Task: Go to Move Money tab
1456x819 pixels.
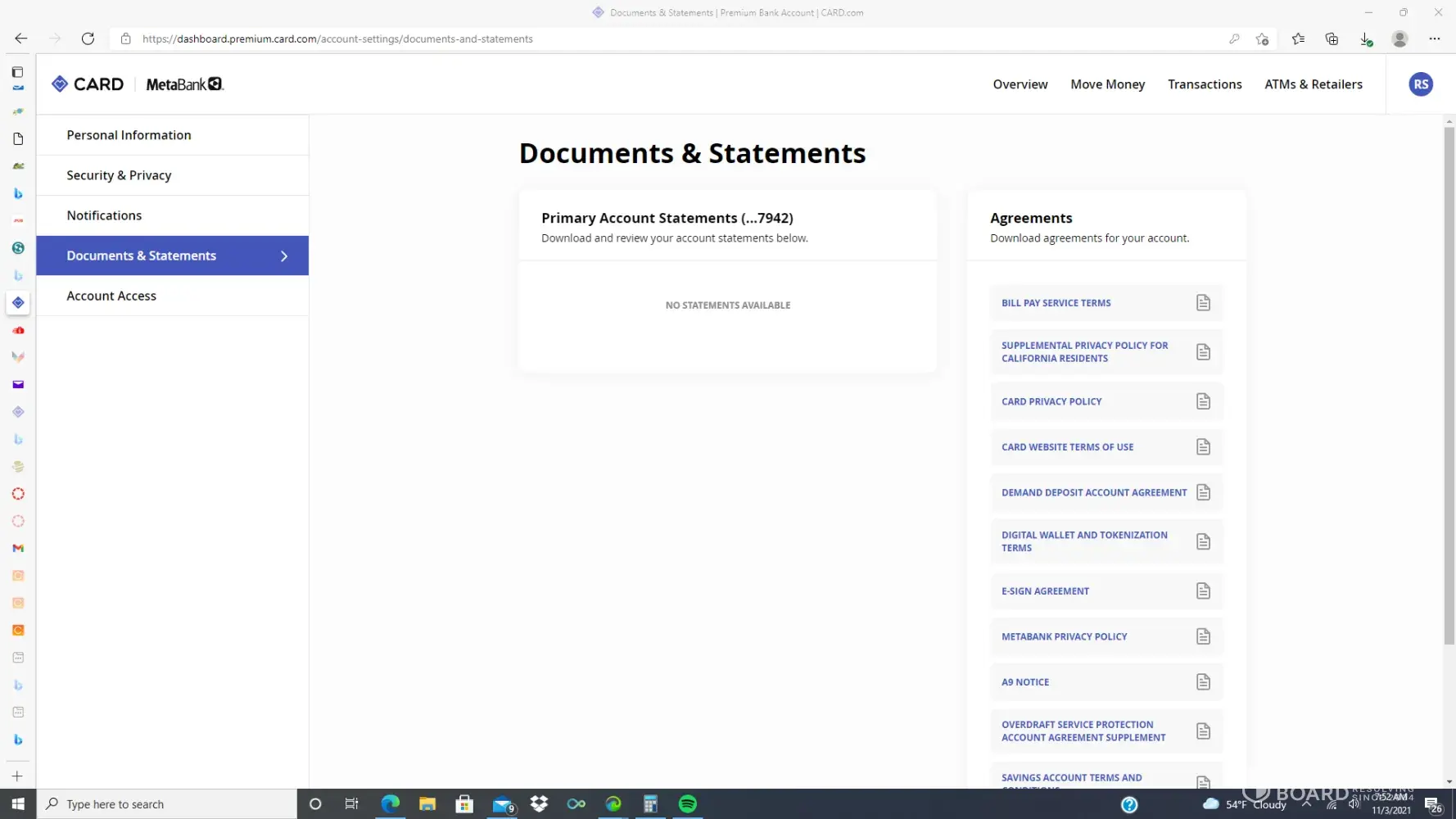Action: 1107,84
